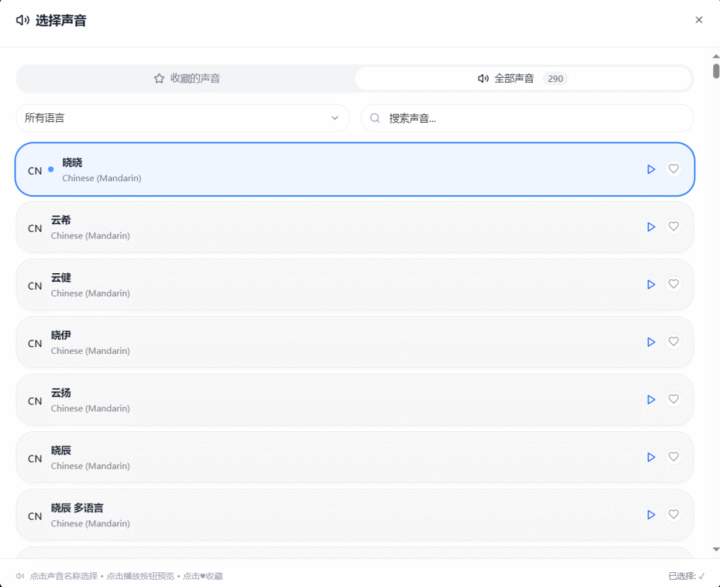The width and height of the screenshot is (720, 587).
Task: Play preview of 晓晓 voice
Action: 651,169
